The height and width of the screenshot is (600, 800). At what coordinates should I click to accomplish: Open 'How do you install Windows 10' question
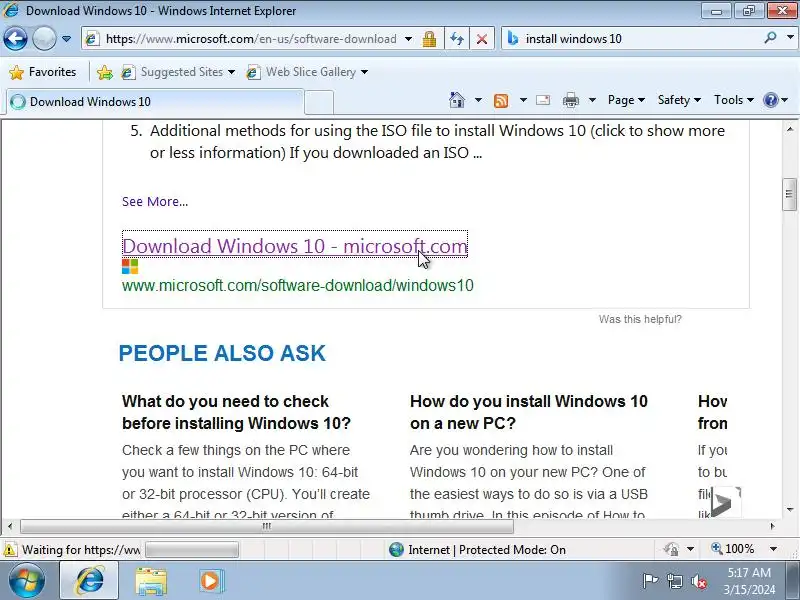tap(529, 412)
